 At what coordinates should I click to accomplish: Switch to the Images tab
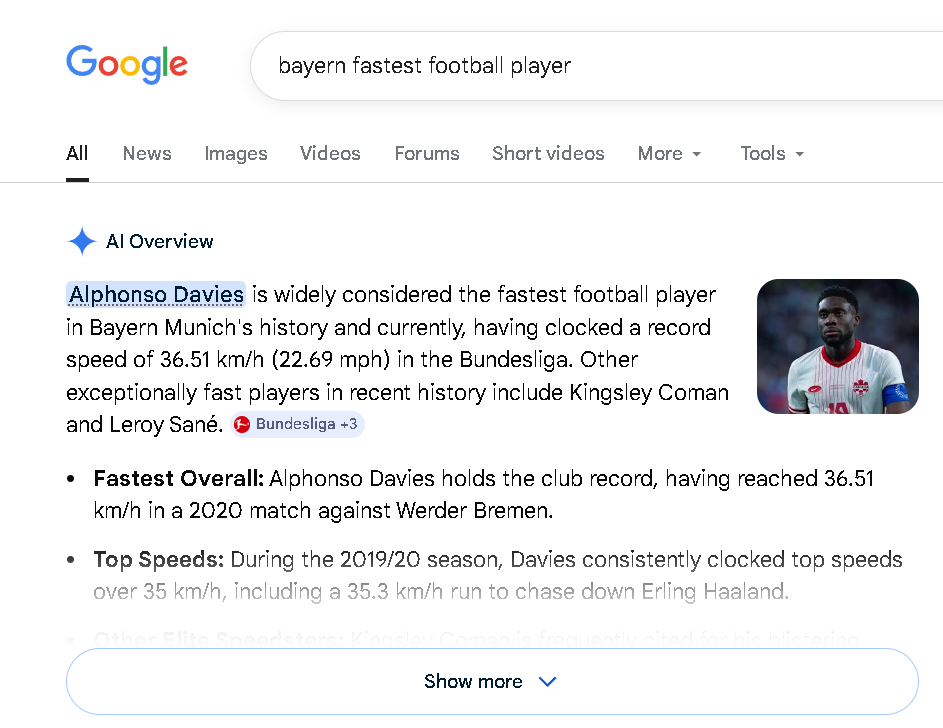point(236,154)
